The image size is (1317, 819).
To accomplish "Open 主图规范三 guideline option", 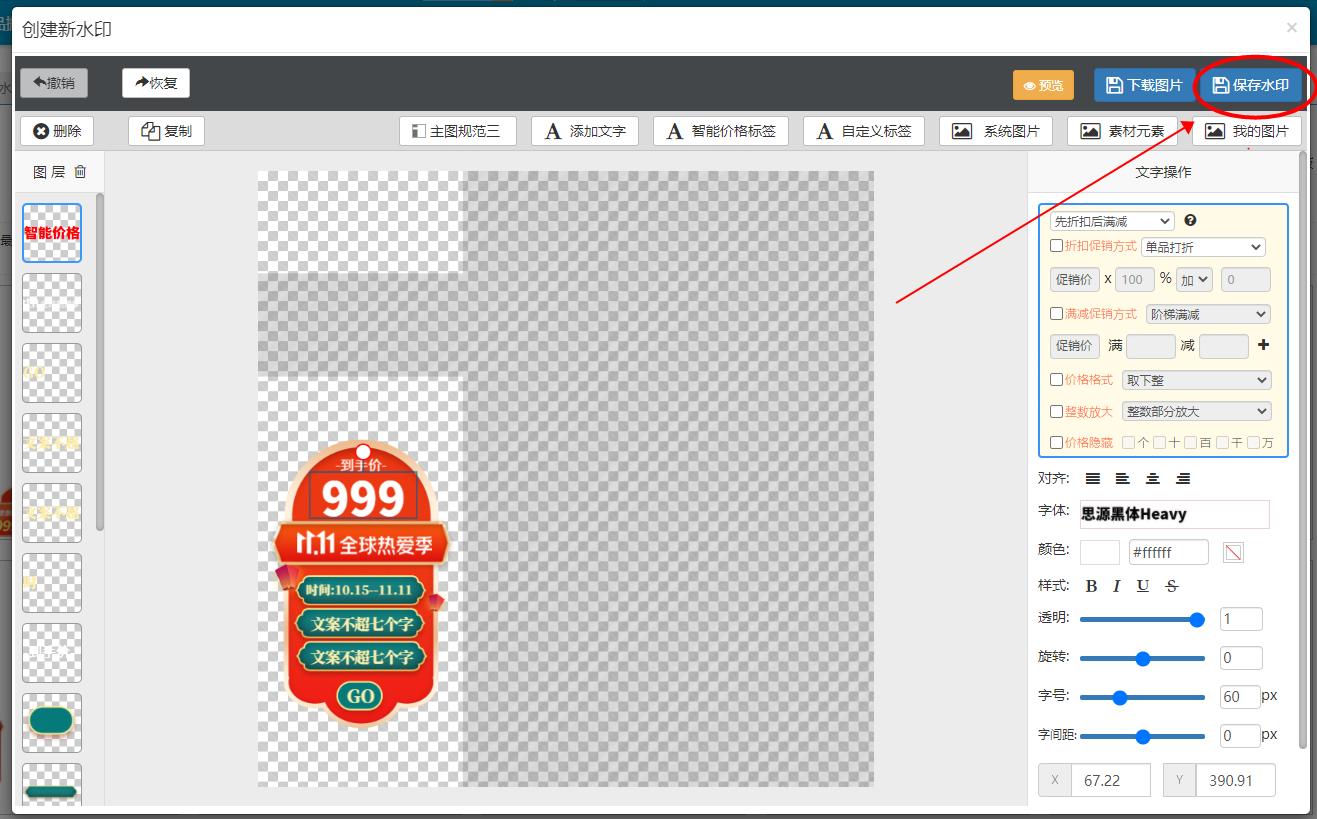I will [457, 131].
